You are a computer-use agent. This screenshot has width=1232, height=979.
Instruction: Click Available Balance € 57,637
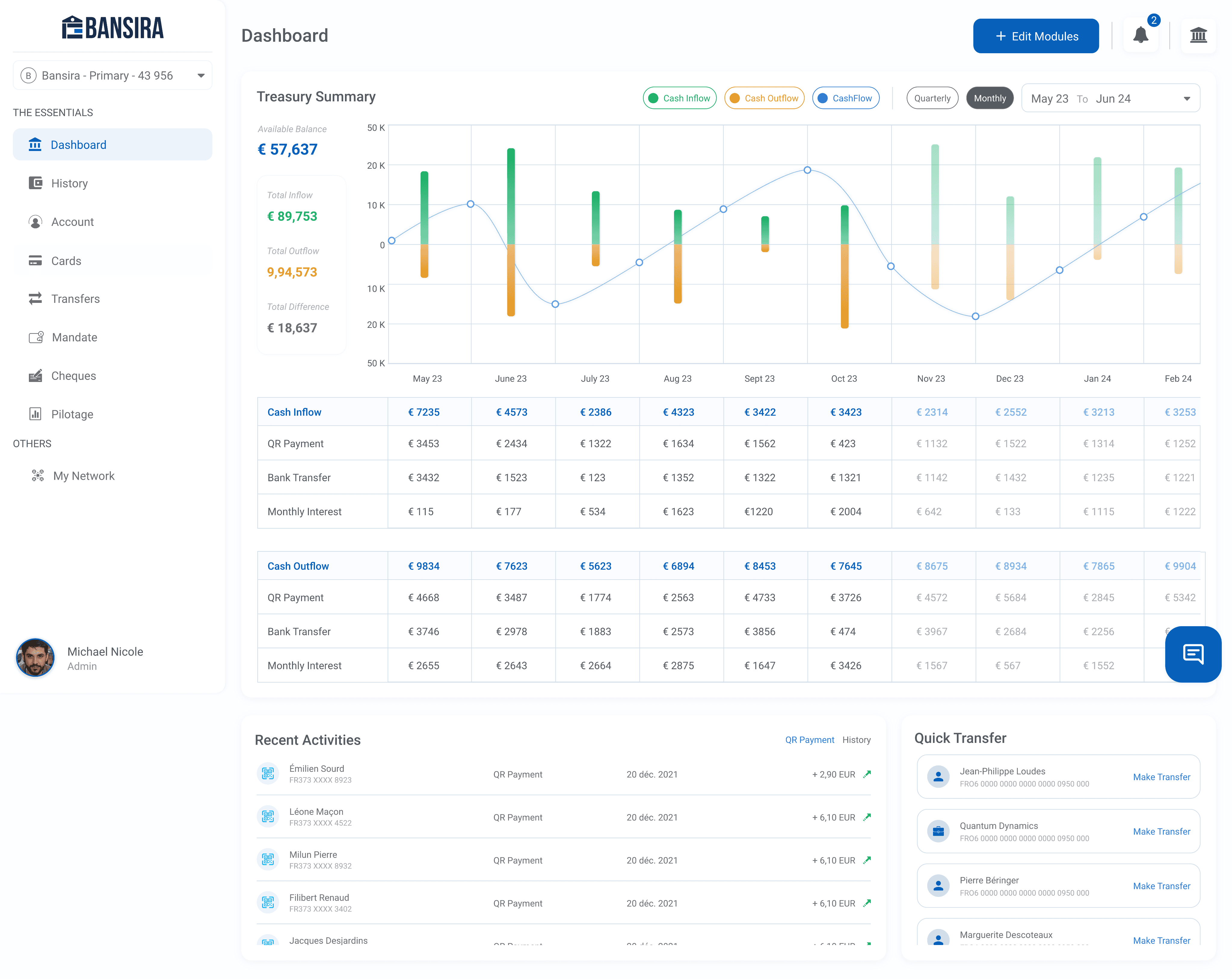tap(288, 149)
